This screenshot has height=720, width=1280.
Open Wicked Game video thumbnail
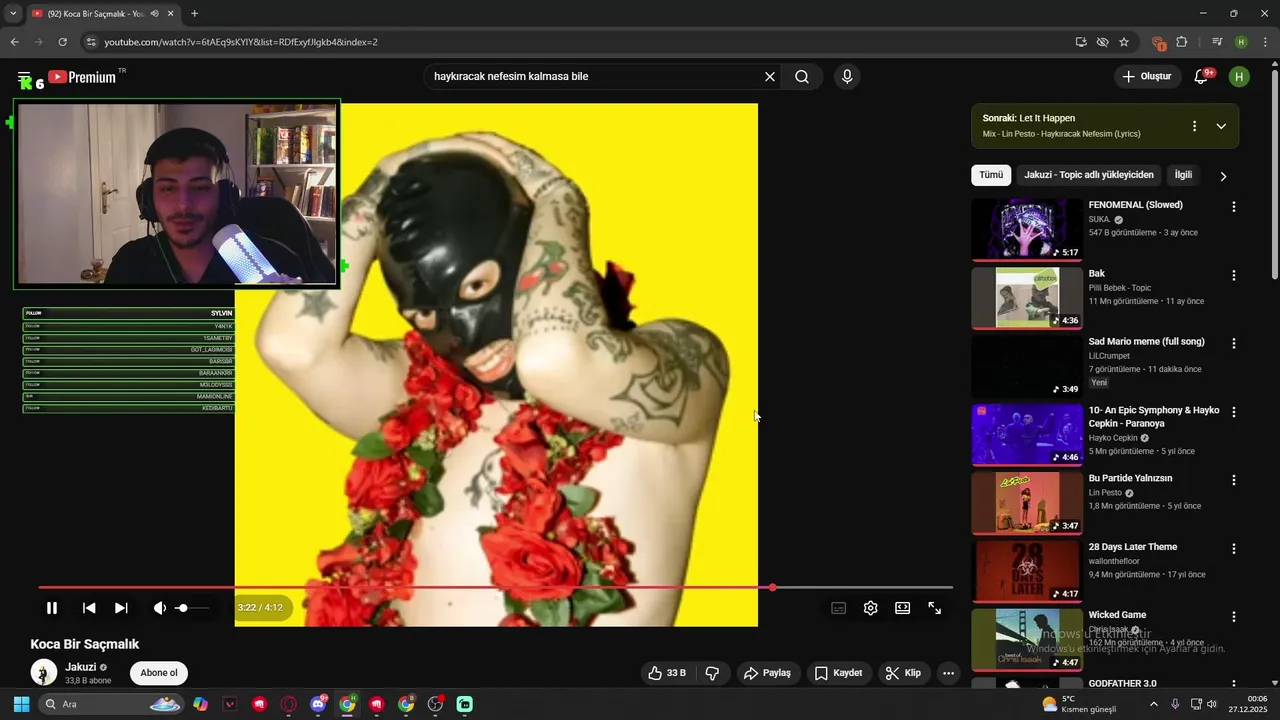tap(1027, 639)
